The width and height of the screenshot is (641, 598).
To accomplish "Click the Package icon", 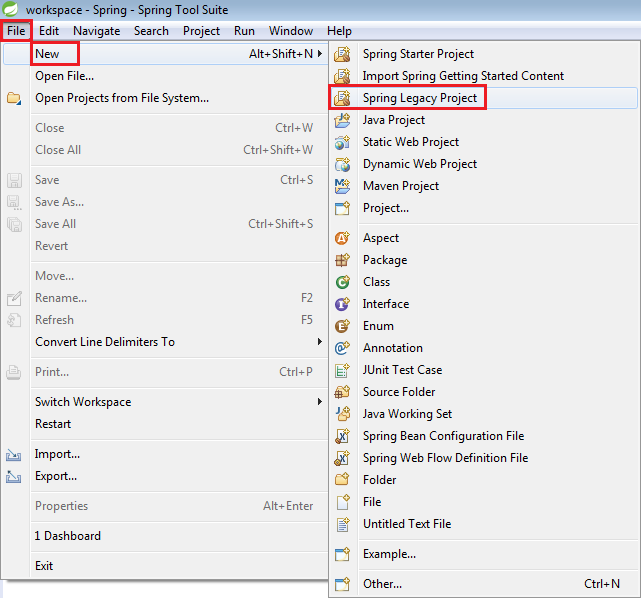I will point(342,260).
